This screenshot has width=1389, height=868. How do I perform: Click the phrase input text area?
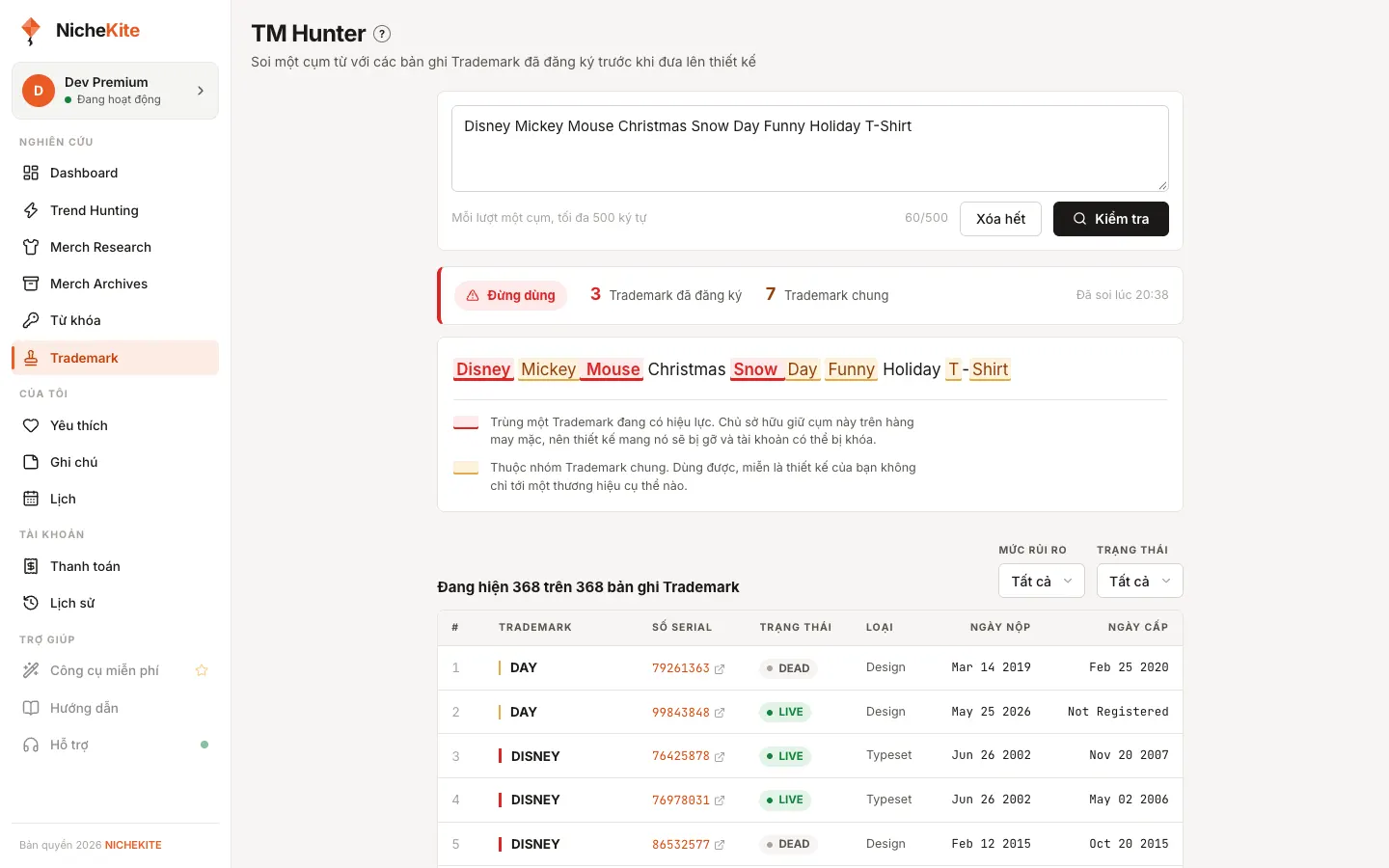(810, 149)
